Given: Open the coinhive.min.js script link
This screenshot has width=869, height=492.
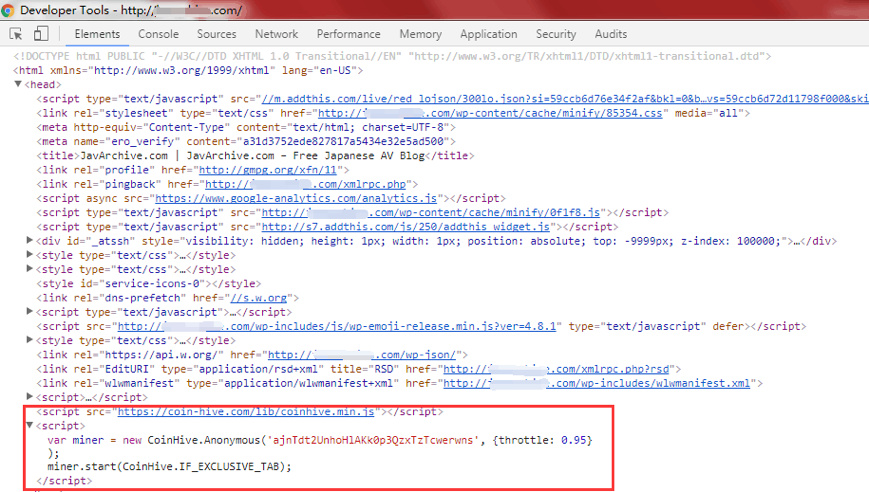Looking at the screenshot, I should pyautogui.click(x=246, y=412).
